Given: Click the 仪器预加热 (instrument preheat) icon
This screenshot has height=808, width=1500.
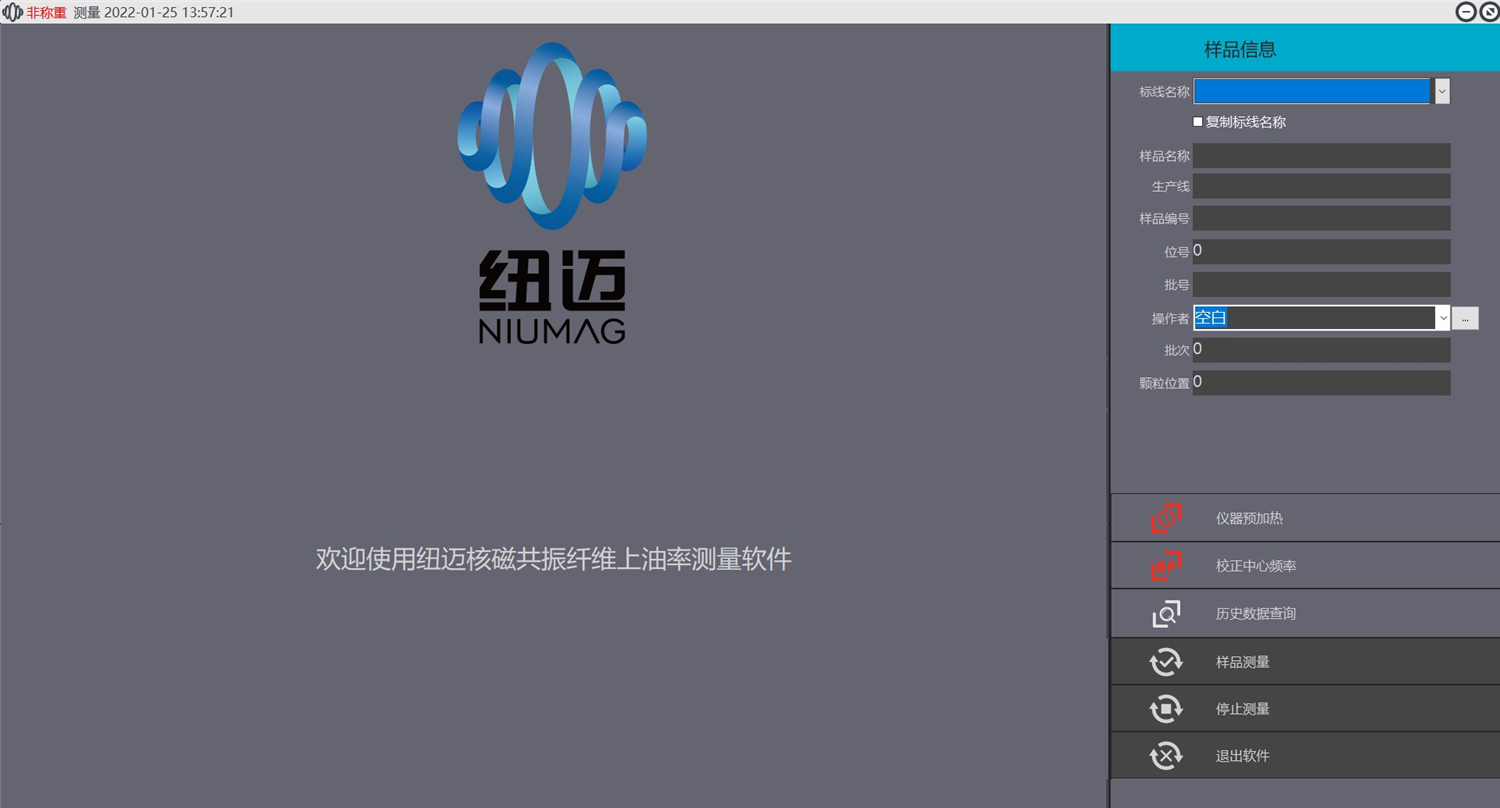Looking at the screenshot, I should (x=1165, y=517).
